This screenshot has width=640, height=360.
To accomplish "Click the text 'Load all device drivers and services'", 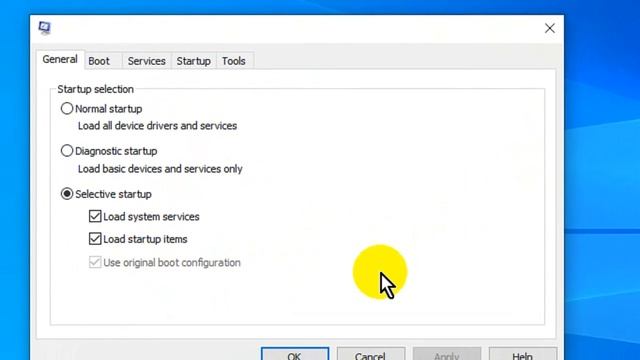I will (x=157, y=126).
